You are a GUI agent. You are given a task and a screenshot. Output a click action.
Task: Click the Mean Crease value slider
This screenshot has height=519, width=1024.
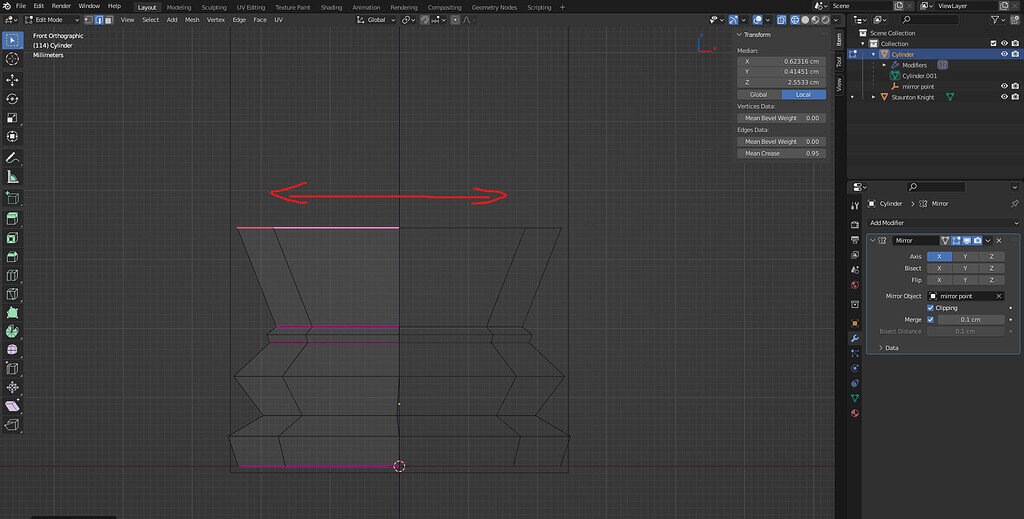click(782, 153)
